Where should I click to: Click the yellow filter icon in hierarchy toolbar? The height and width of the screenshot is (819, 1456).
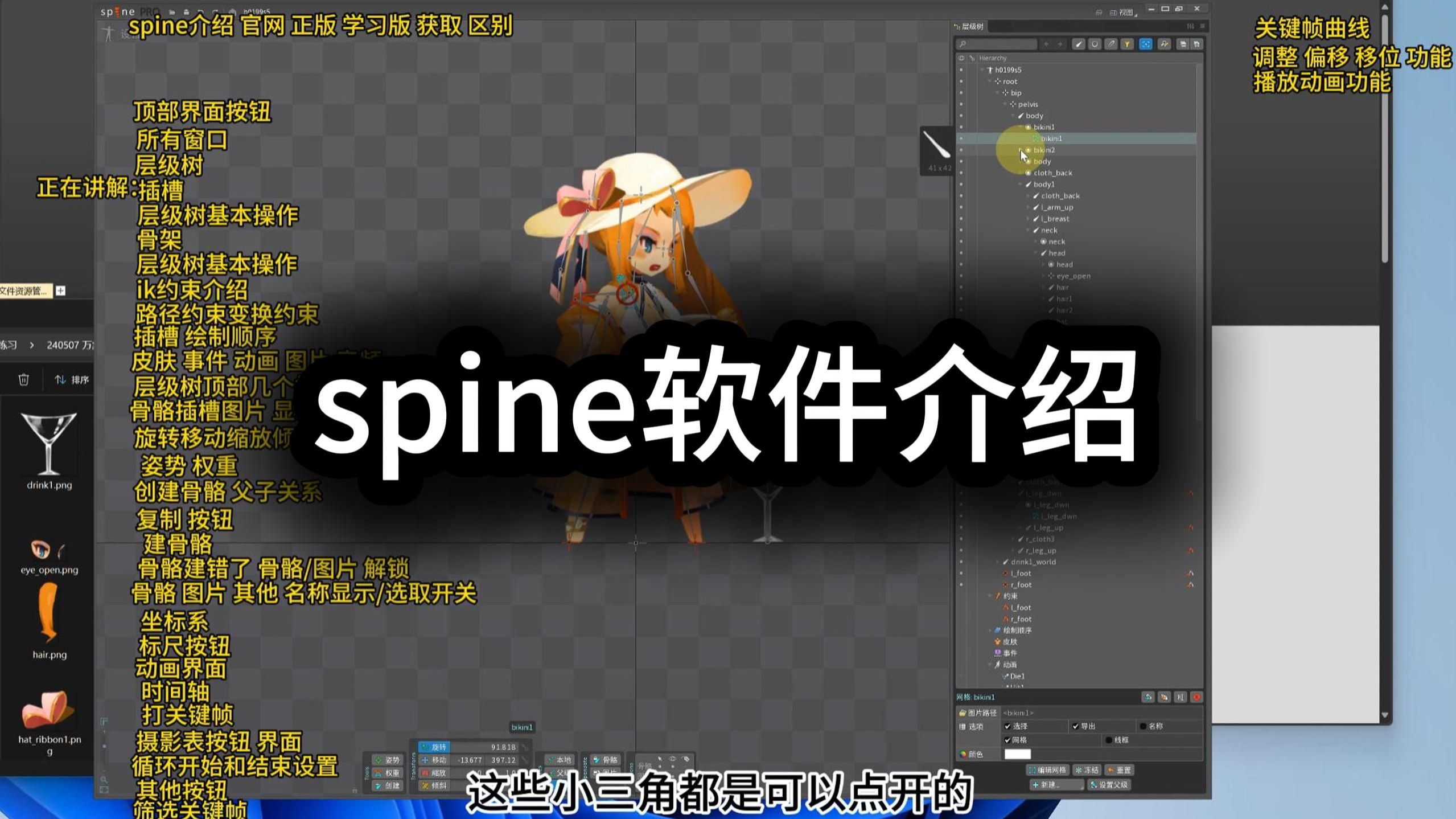tap(1128, 45)
